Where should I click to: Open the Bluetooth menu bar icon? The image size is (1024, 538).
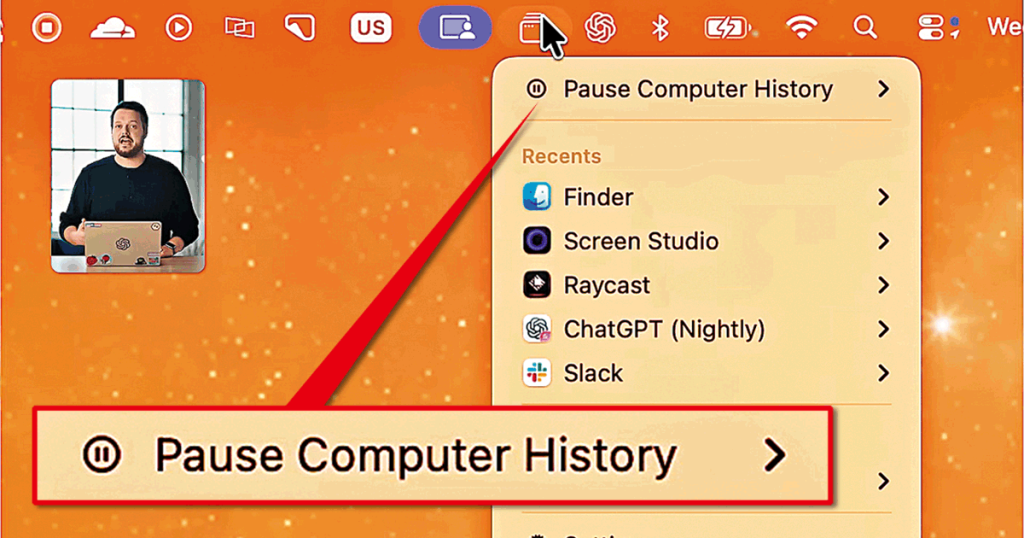pos(660,28)
